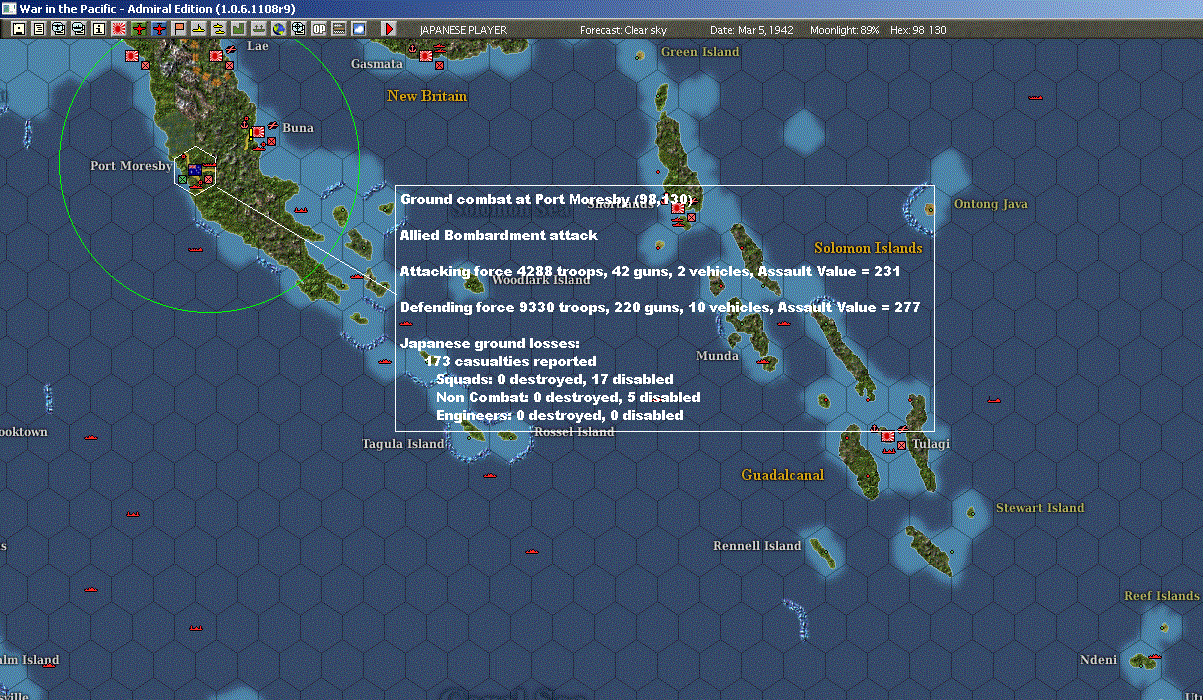Select the red ground unit at Buna
The height and width of the screenshot is (700, 1203).
[271, 141]
